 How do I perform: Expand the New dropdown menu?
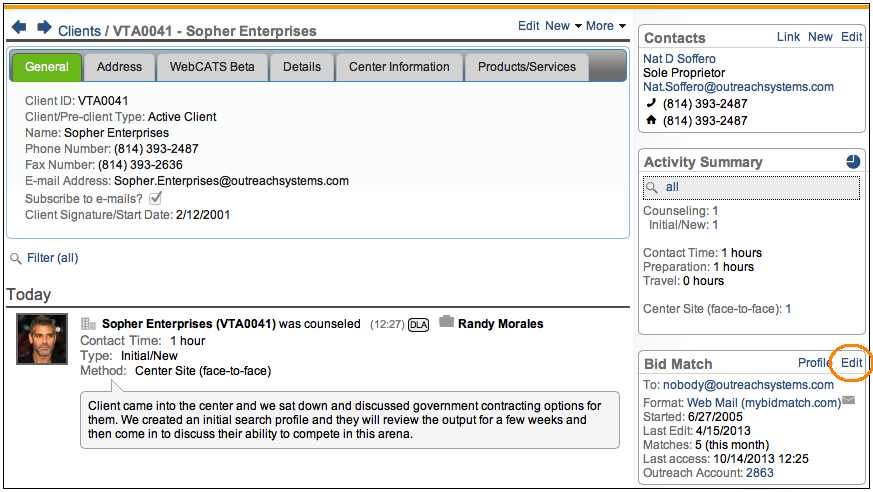(563, 26)
